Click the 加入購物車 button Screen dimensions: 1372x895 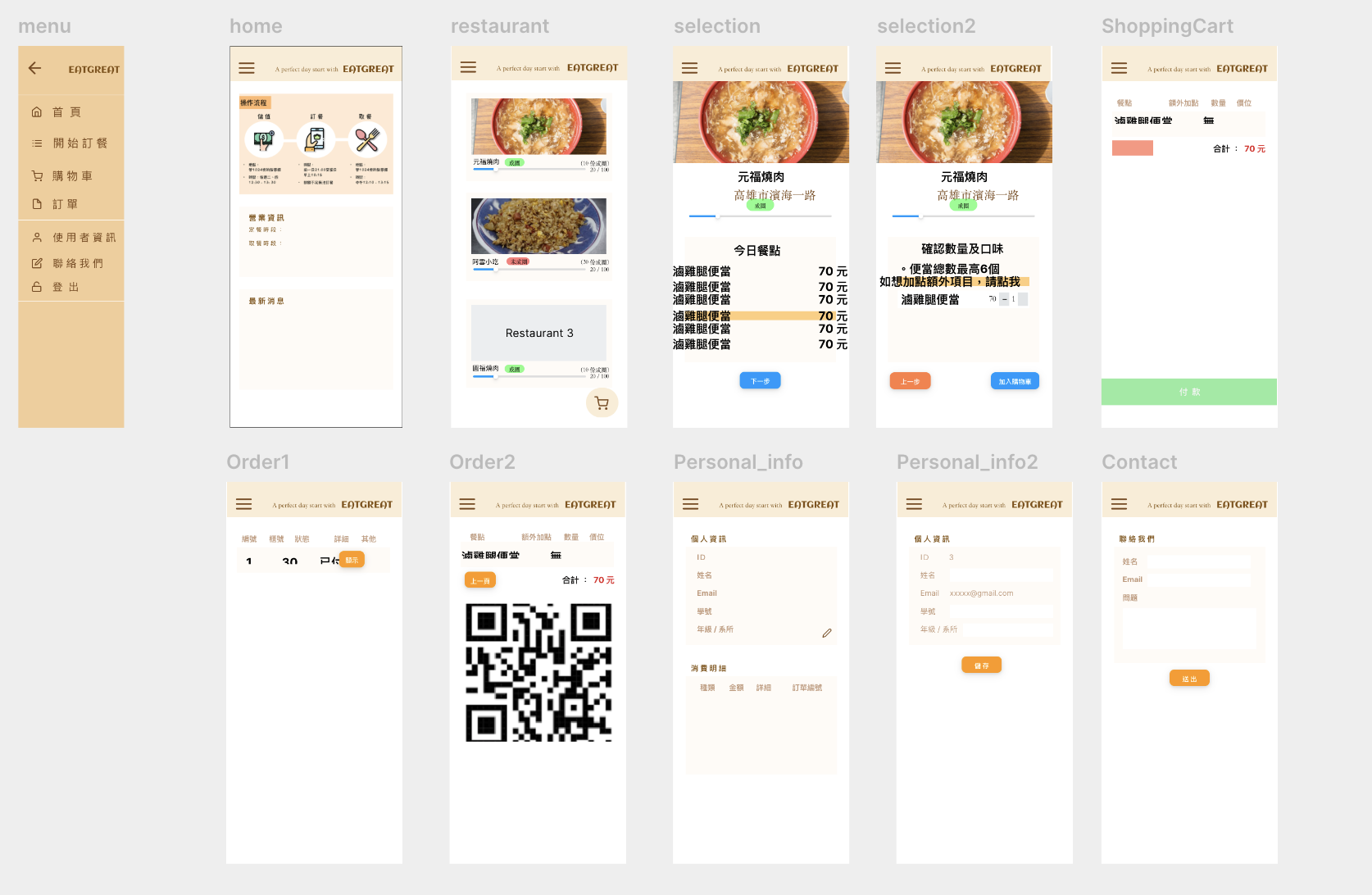(1015, 381)
